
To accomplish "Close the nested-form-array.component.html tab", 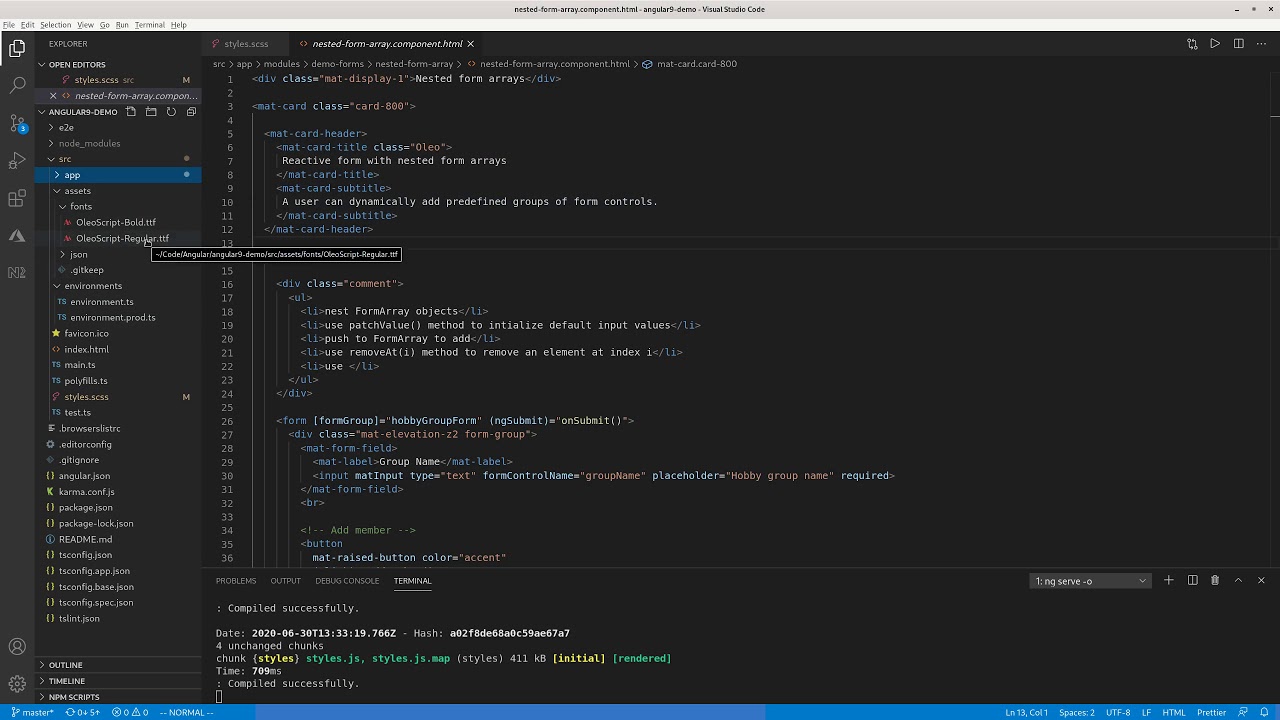I will tap(470, 44).
